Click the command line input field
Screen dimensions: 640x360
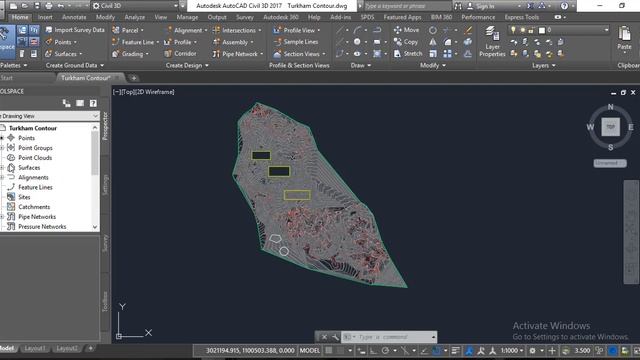[x=388, y=337]
